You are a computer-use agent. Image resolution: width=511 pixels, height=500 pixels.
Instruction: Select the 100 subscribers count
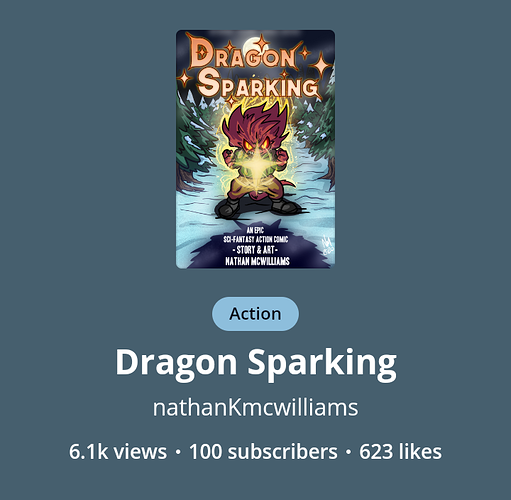263,452
